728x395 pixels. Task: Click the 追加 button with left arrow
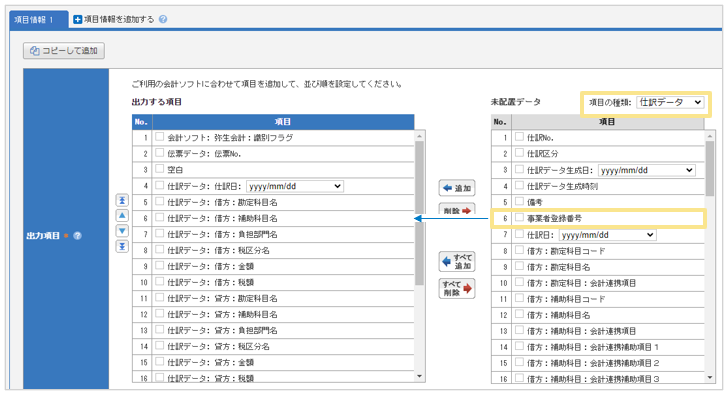pyautogui.click(x=457, y=188)
